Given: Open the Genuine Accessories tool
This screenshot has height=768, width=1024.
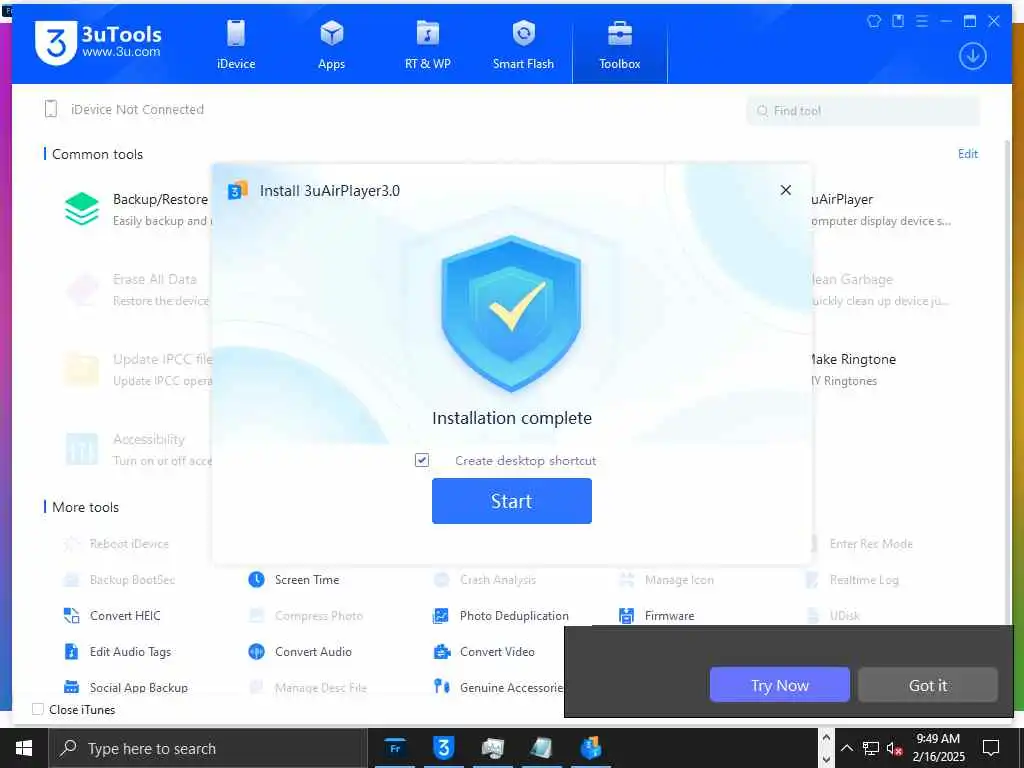Looking at the screenshot, I should click(498, 687).
